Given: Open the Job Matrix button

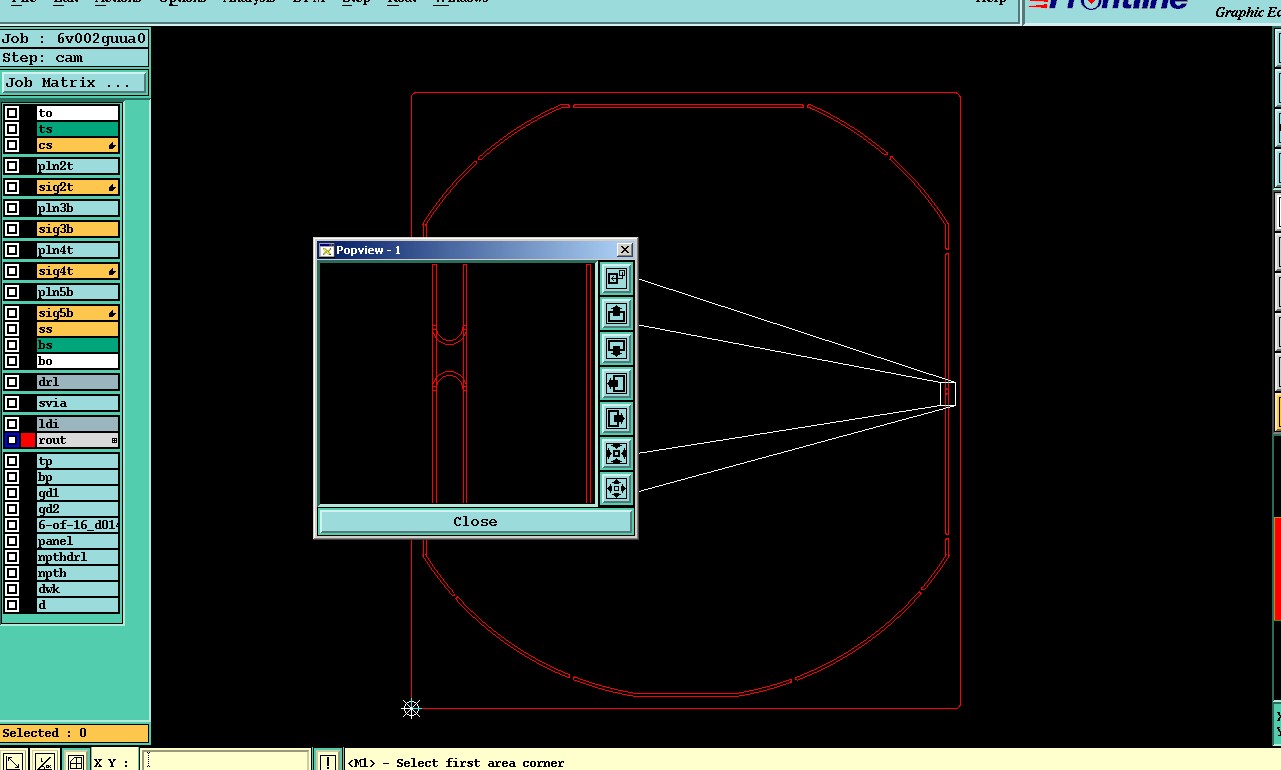Looking at the screenshot, I should tap(74, 82).
